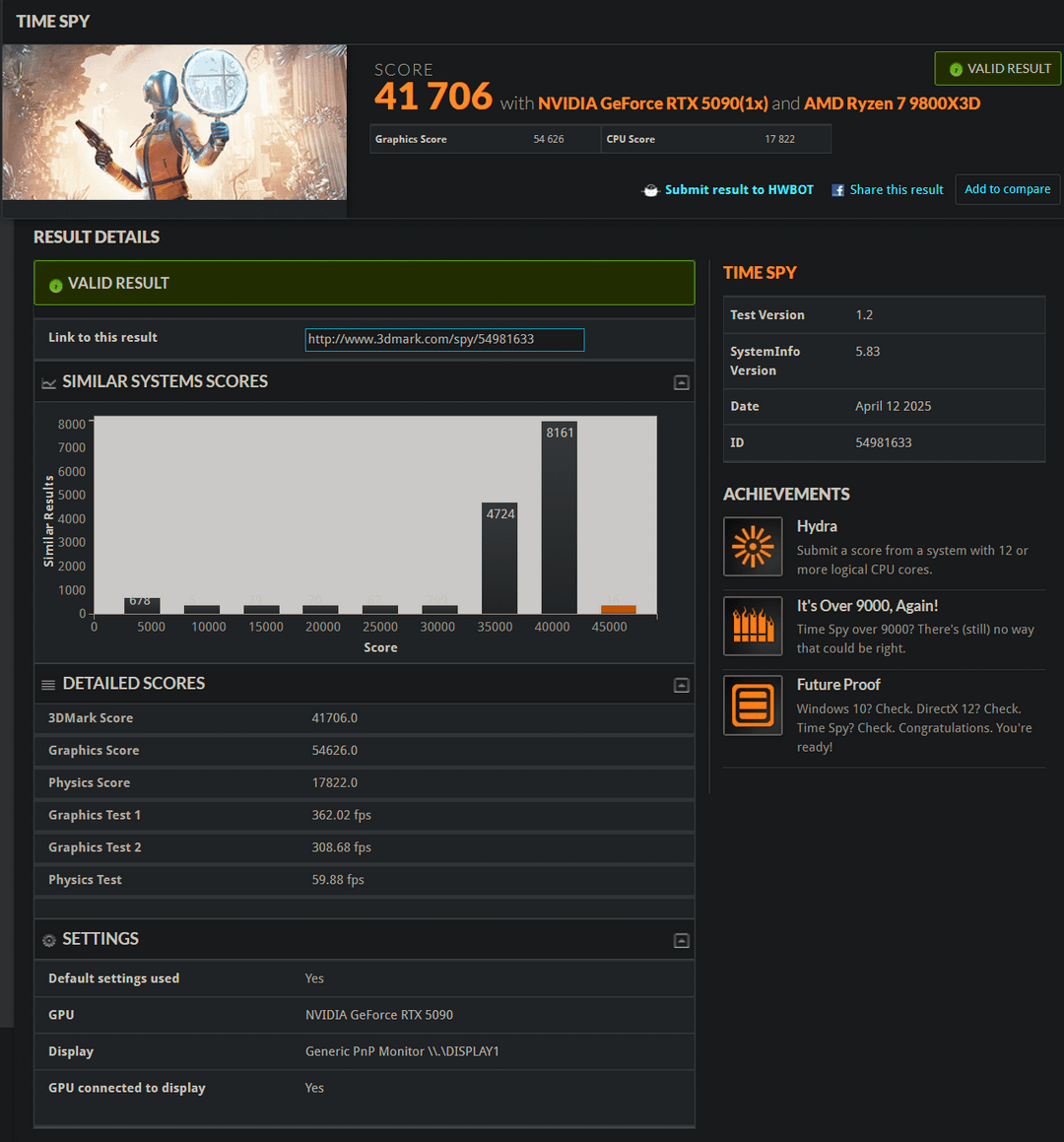Click the ACHIEVEMENTS heading

coord(786,495)
